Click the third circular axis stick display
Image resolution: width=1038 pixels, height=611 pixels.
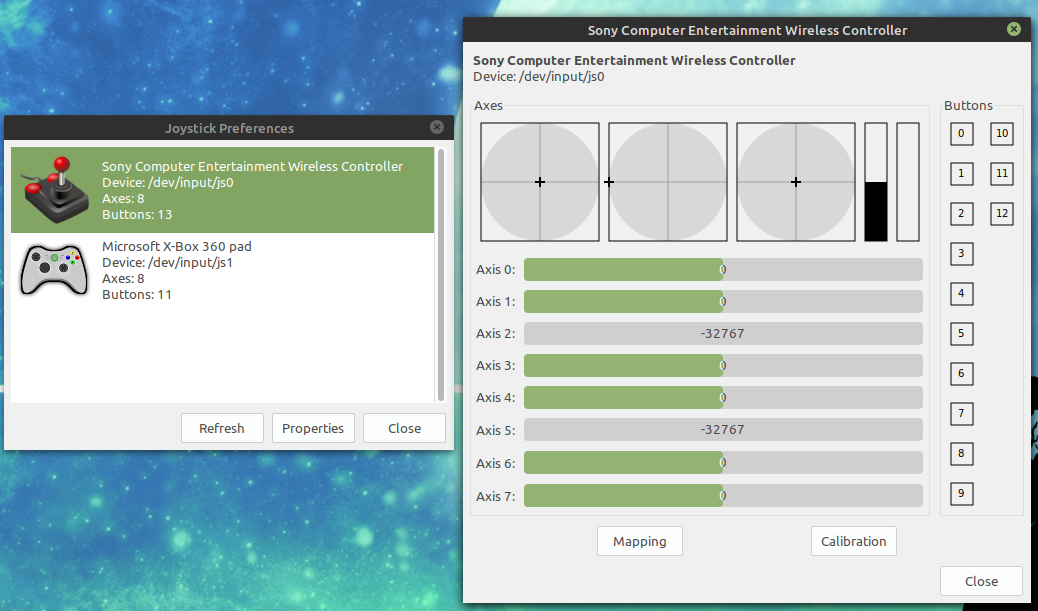[x=796, y=182]
